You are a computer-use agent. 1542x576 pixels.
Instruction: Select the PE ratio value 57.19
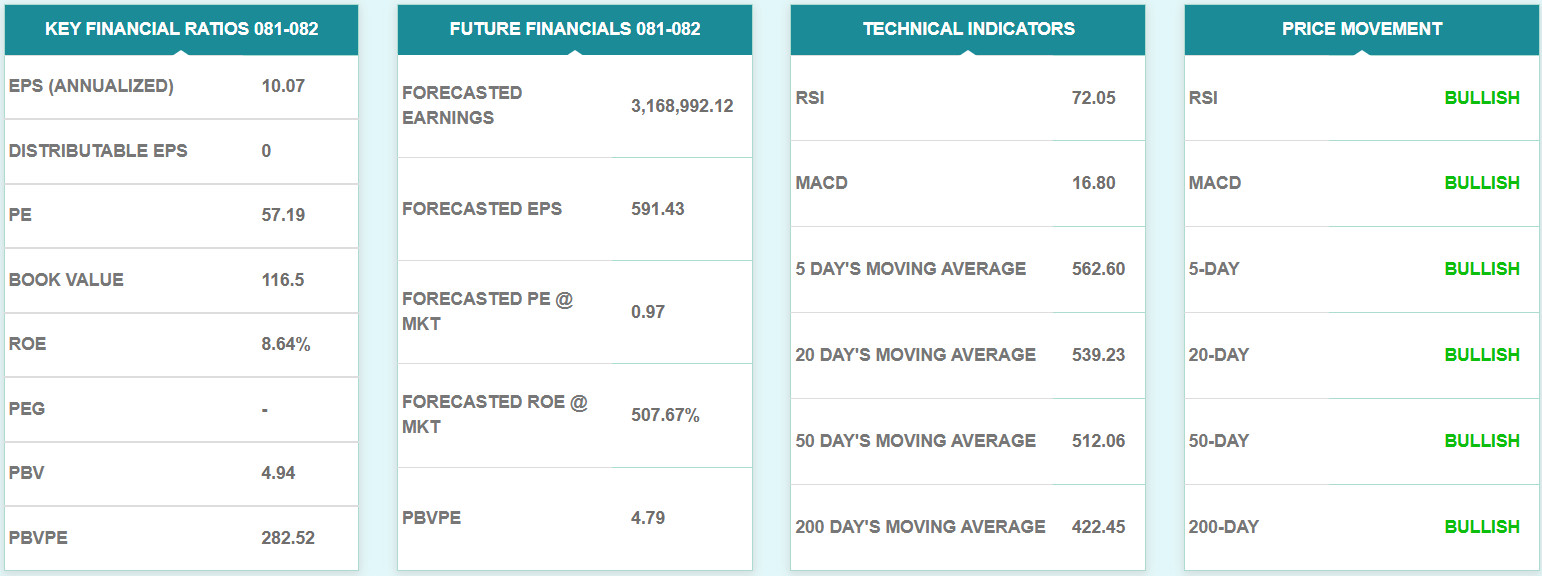click(283, 215)
